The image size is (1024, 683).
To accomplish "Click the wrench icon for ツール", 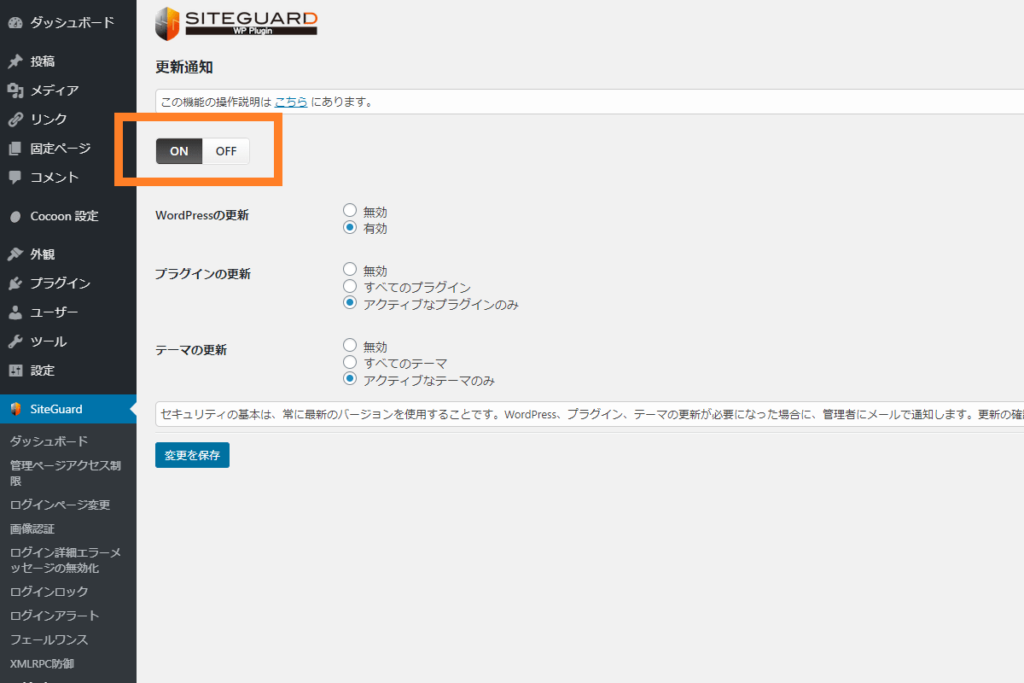I will [15, 341].
